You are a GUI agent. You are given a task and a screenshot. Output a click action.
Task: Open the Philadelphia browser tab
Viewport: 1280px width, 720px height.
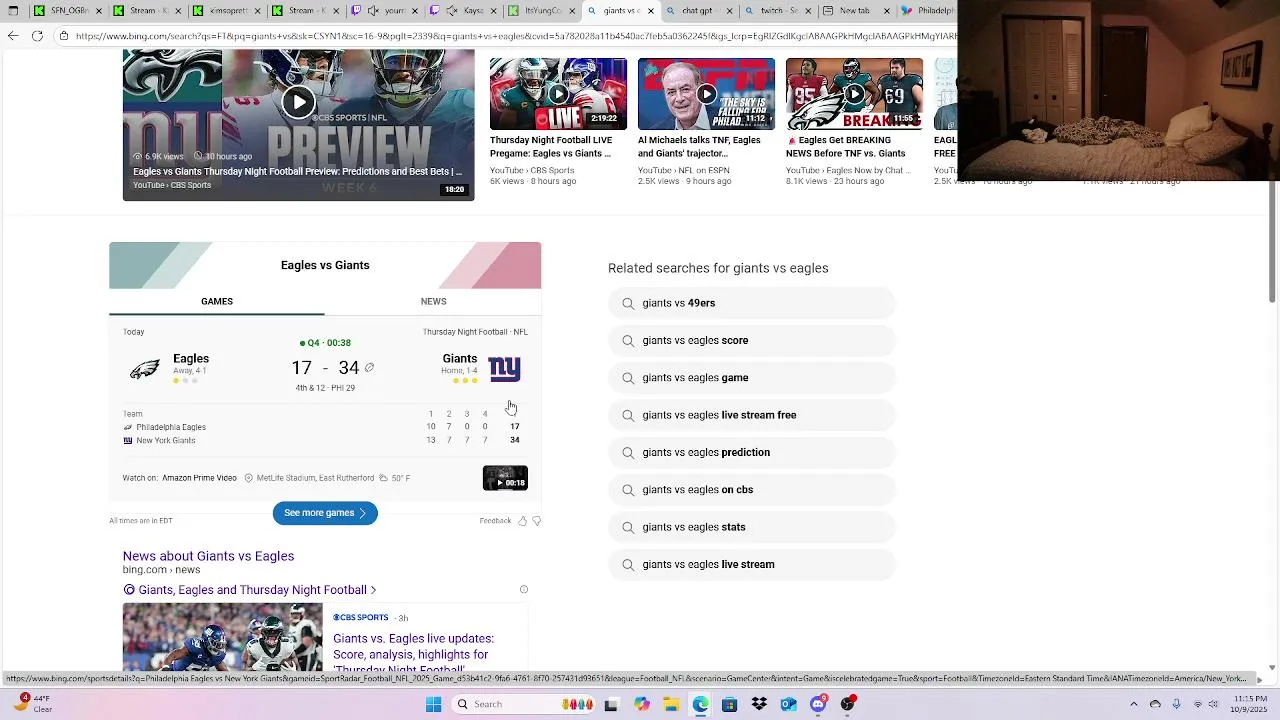pyautogui.click(x=929, y=11)
